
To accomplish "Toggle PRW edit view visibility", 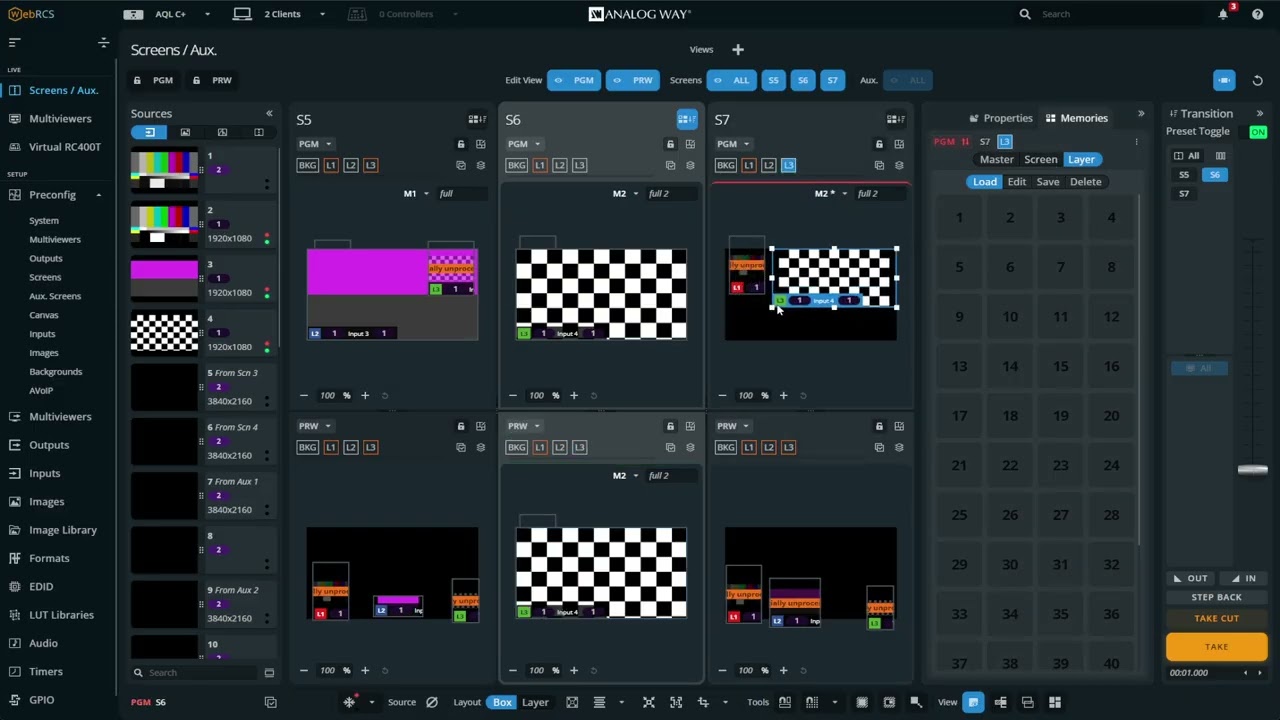I will coord(633,80).
